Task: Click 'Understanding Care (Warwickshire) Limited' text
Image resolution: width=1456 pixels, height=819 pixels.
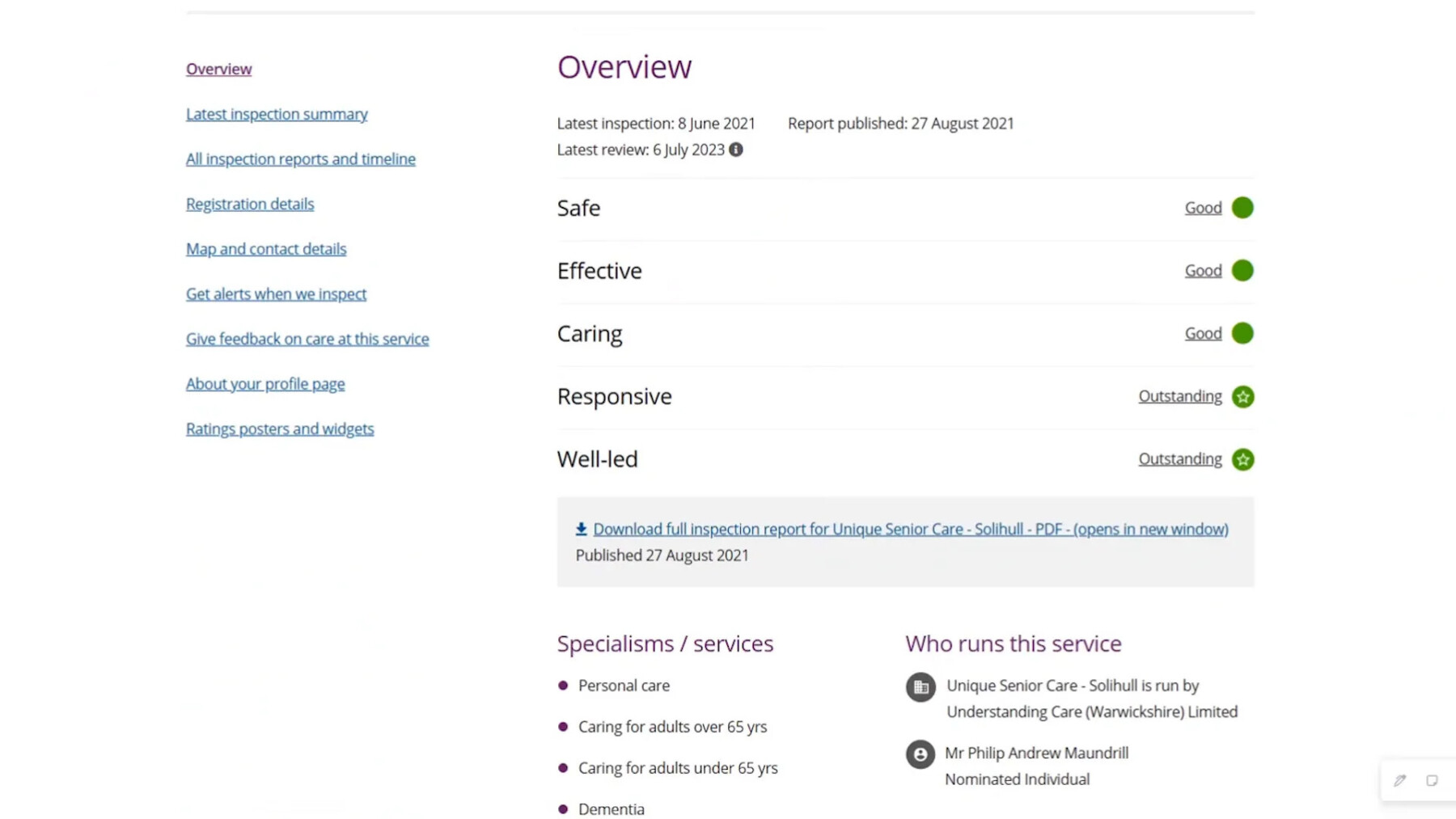Action: click(1092, 712)
